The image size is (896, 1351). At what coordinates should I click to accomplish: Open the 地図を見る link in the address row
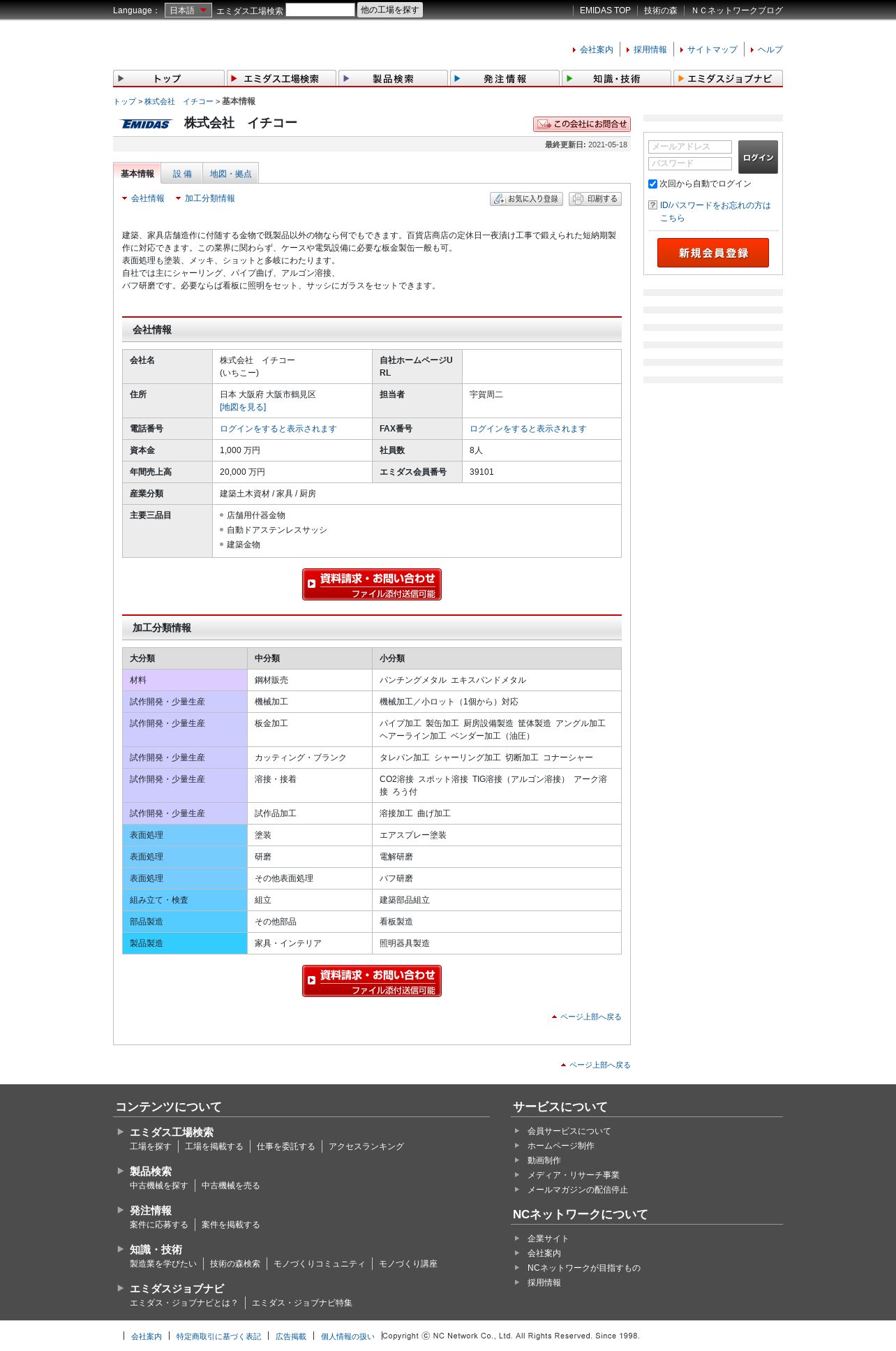pyautogui.click(x=243, y=407)
